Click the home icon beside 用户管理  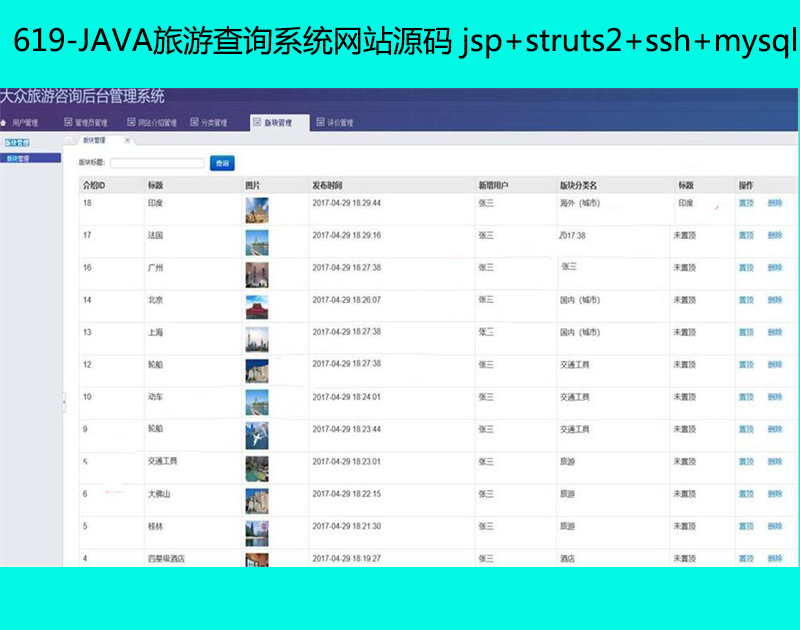click(4, 123)
